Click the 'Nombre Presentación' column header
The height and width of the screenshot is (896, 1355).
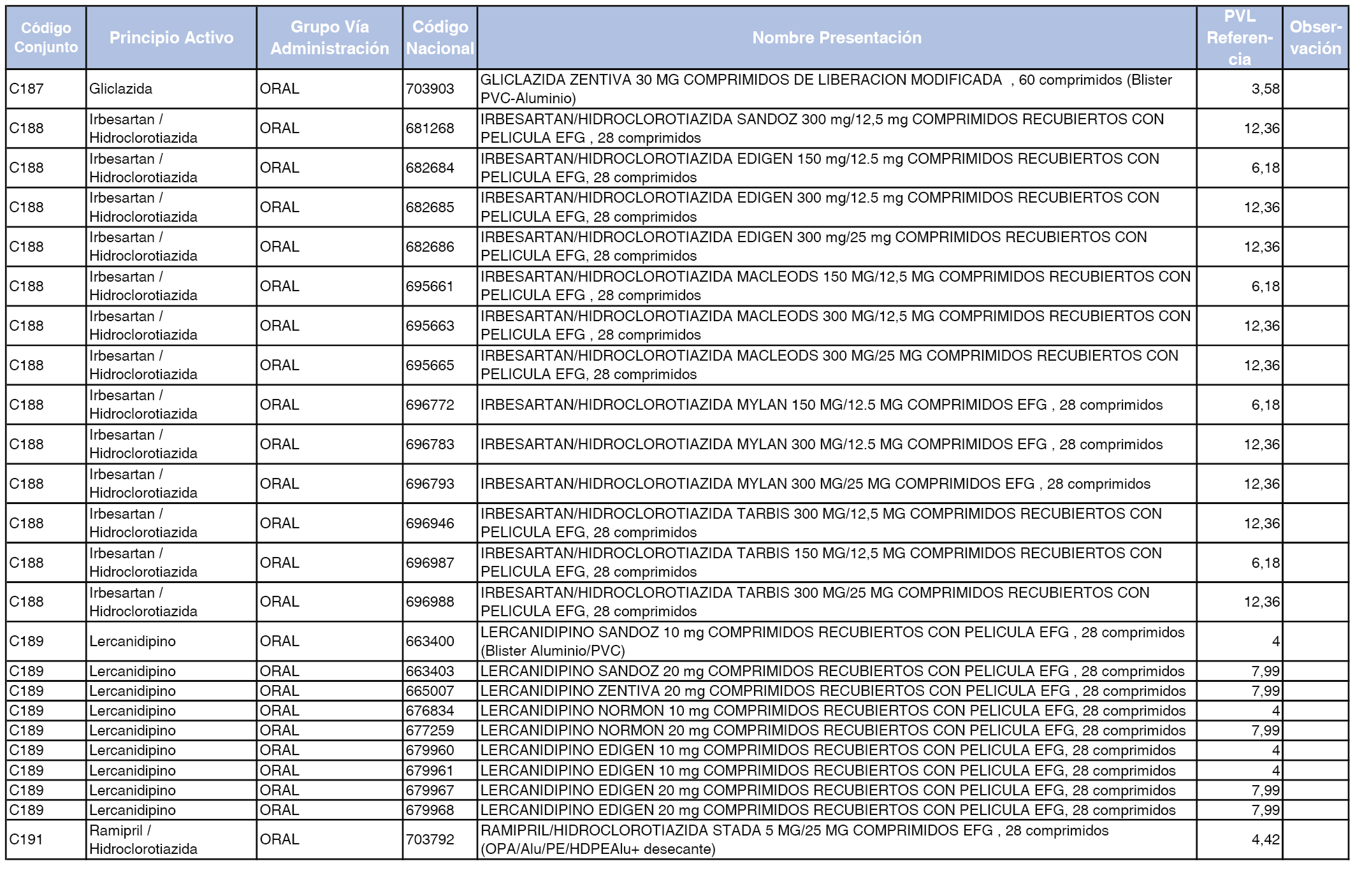(837, 38)
